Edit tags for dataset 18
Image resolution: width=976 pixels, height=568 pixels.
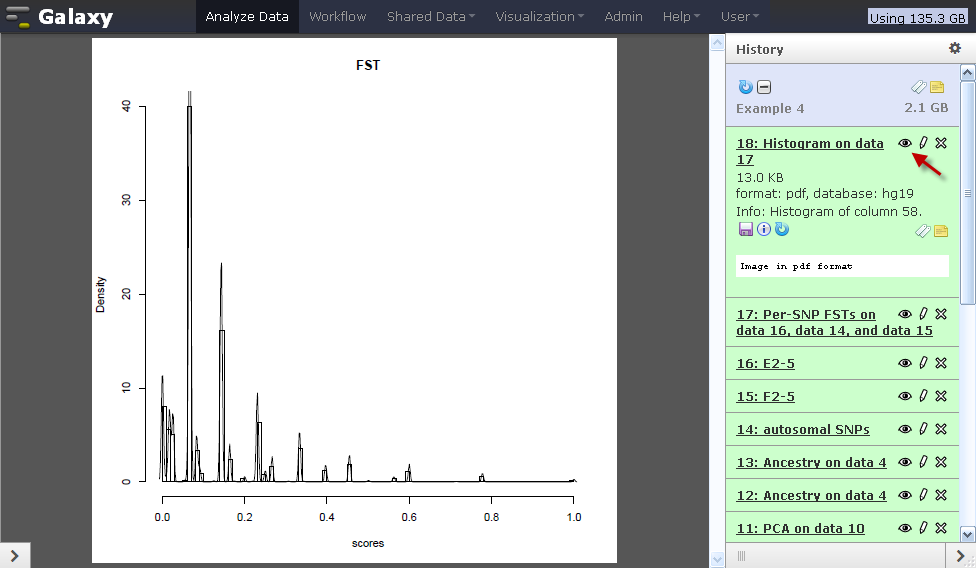coord(923,231)
